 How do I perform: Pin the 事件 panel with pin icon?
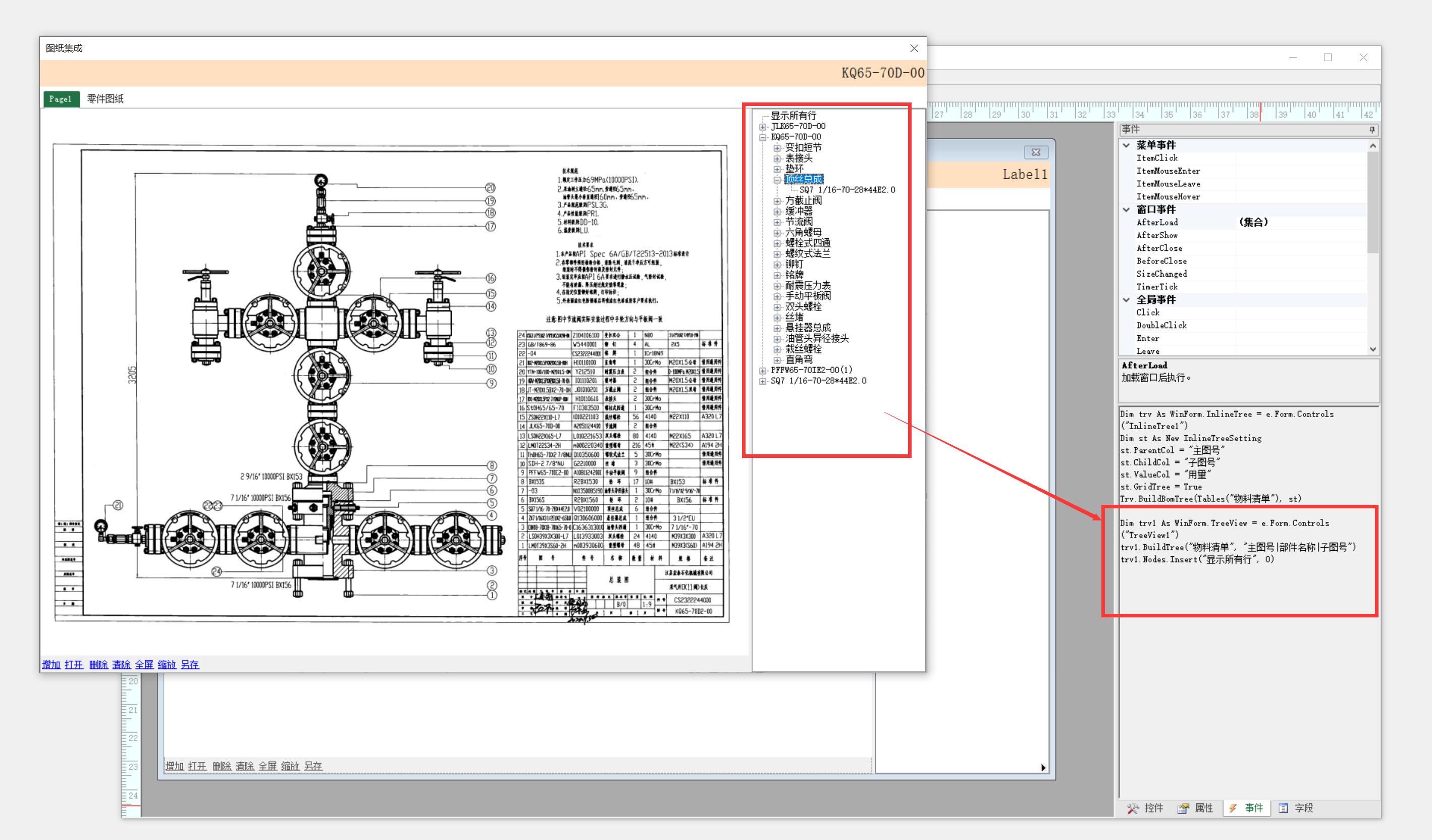(1372, 130)
